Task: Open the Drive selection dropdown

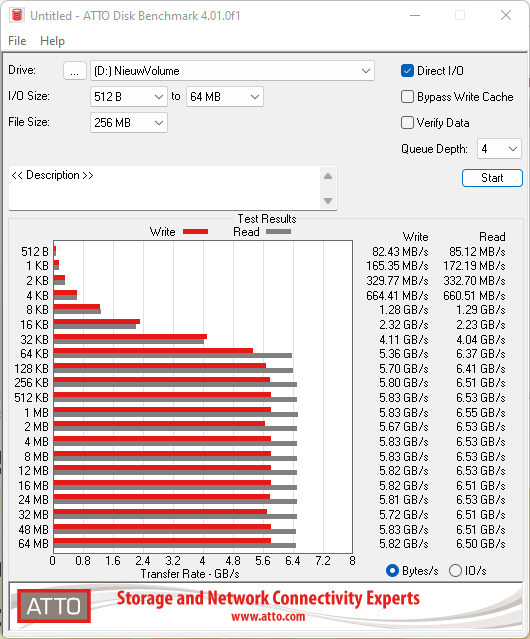Action: 232,71
